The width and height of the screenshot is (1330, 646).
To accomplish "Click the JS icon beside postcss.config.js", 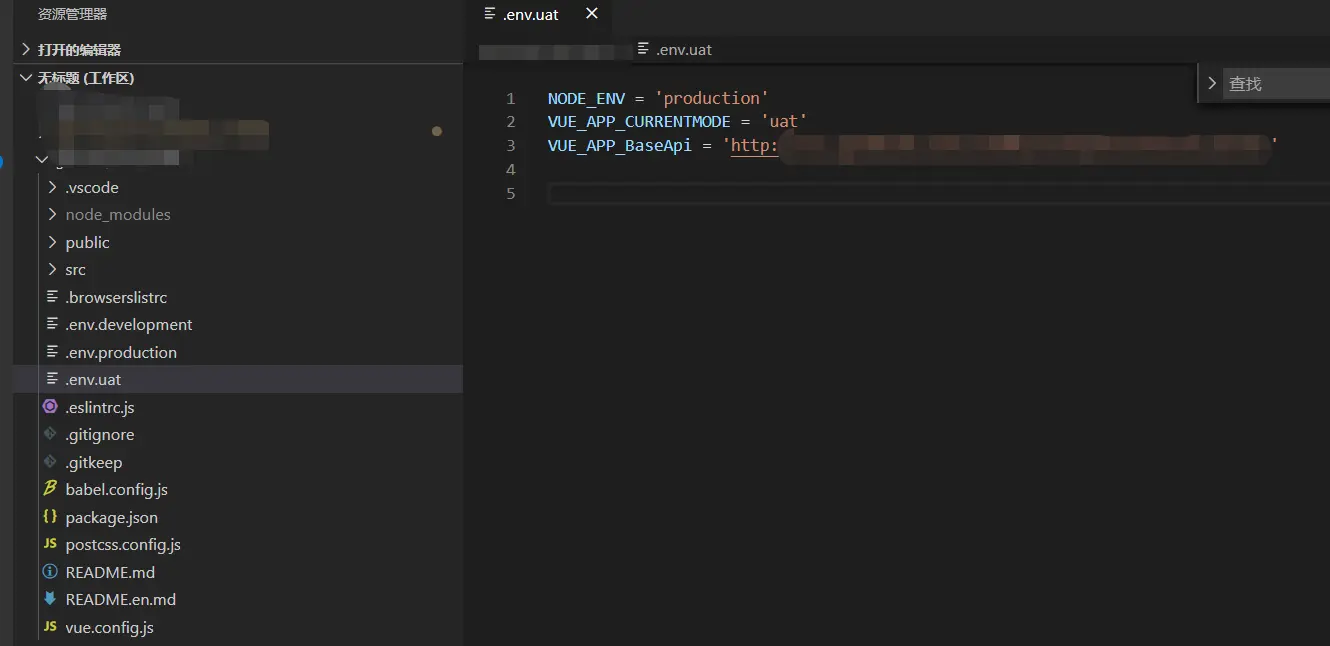I will [50, 544].
